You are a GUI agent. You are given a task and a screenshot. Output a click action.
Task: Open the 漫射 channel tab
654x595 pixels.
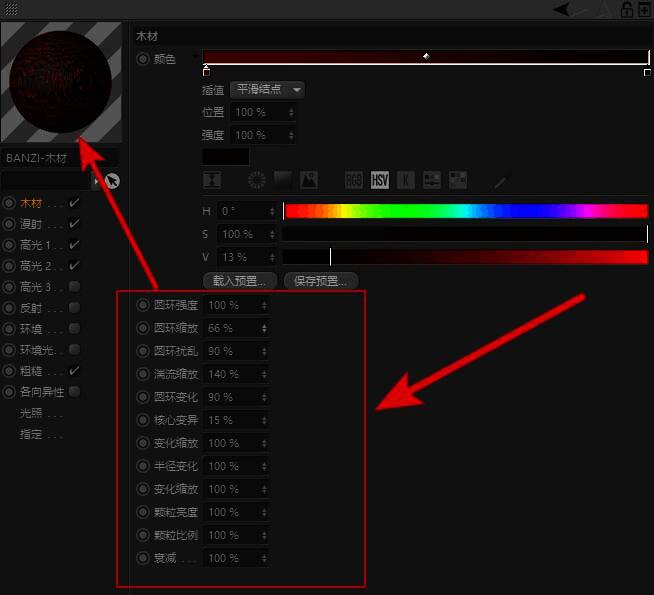pos(31,224)
